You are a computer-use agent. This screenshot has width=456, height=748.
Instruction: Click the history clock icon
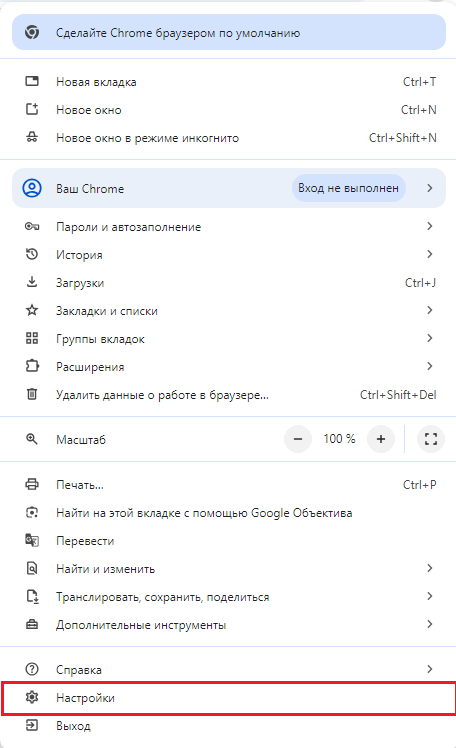[32, 254]
